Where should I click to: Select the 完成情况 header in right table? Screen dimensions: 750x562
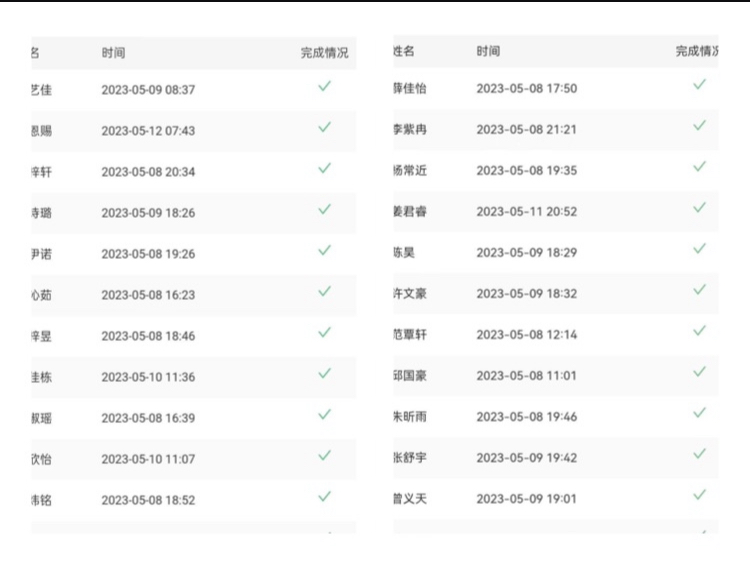[697, 51]
